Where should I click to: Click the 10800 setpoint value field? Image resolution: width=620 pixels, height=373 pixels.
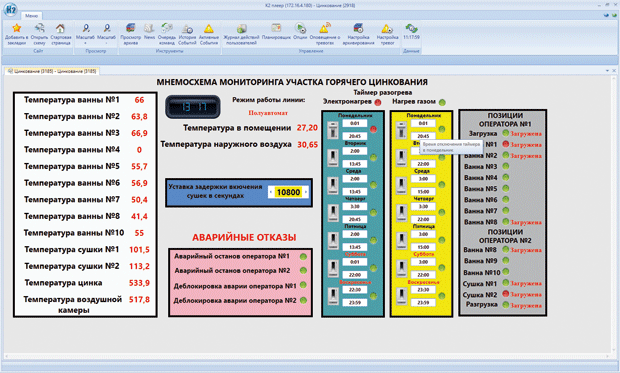click(288, 192)
